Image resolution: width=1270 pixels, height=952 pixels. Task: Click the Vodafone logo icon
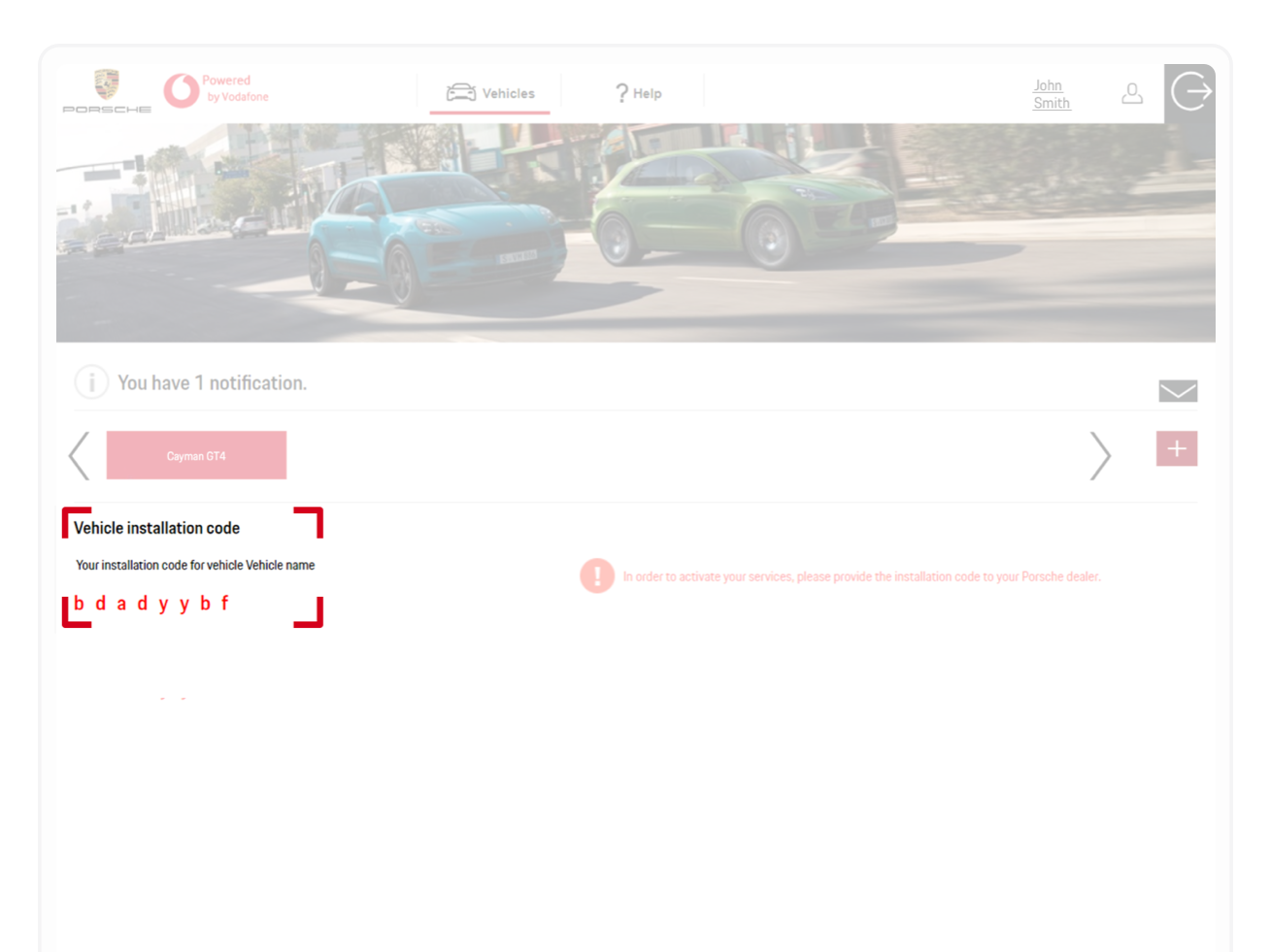point(182,88)
